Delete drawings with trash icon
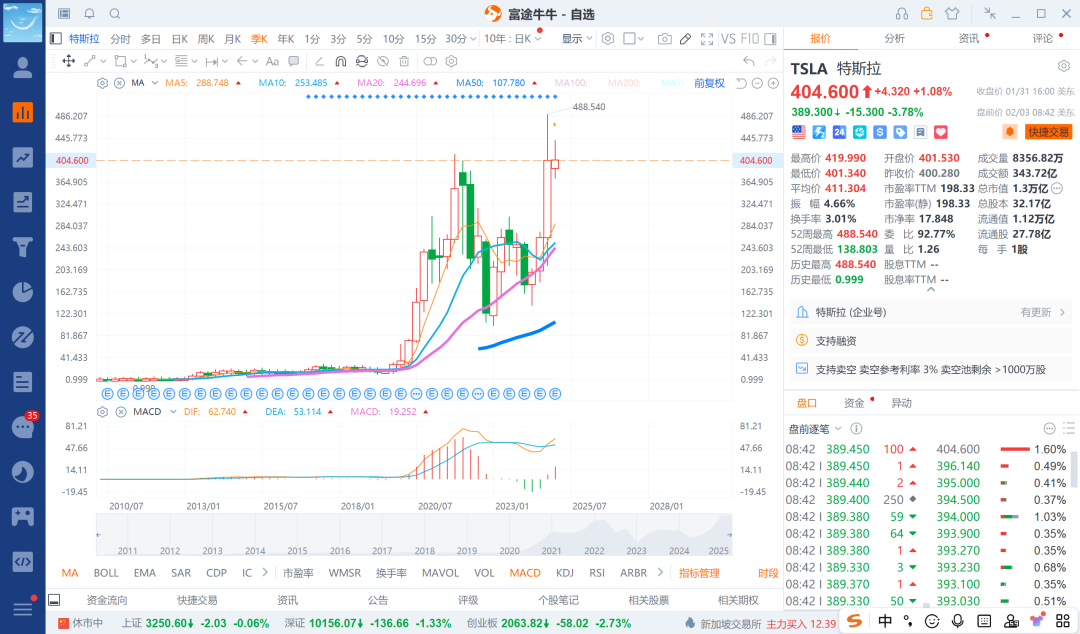Image resolution: width=1080 pixels, height=634 pixels. [404, 61]
